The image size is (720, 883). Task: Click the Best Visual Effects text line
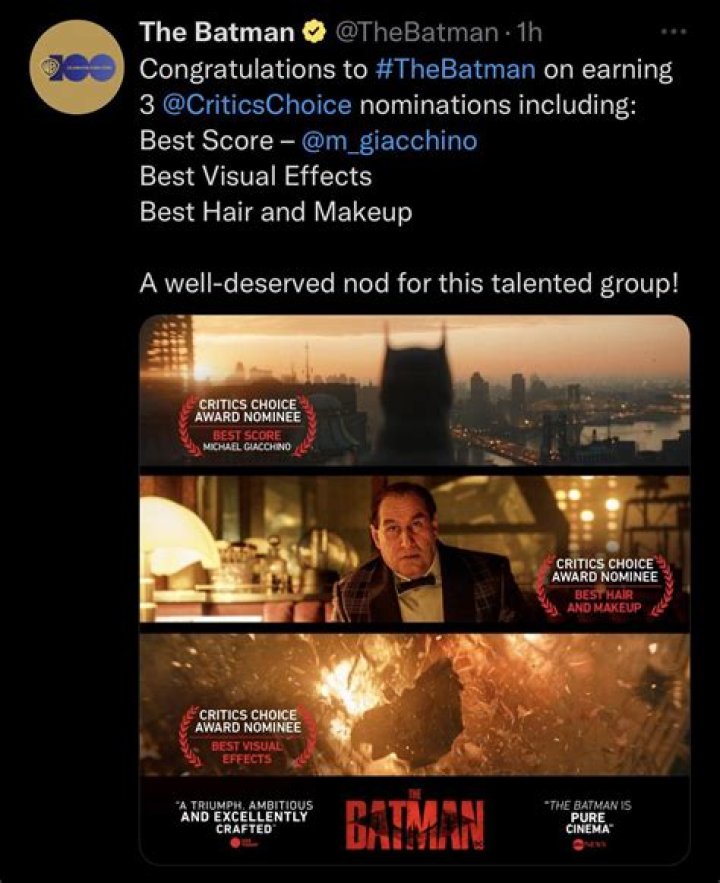point(256,176)
